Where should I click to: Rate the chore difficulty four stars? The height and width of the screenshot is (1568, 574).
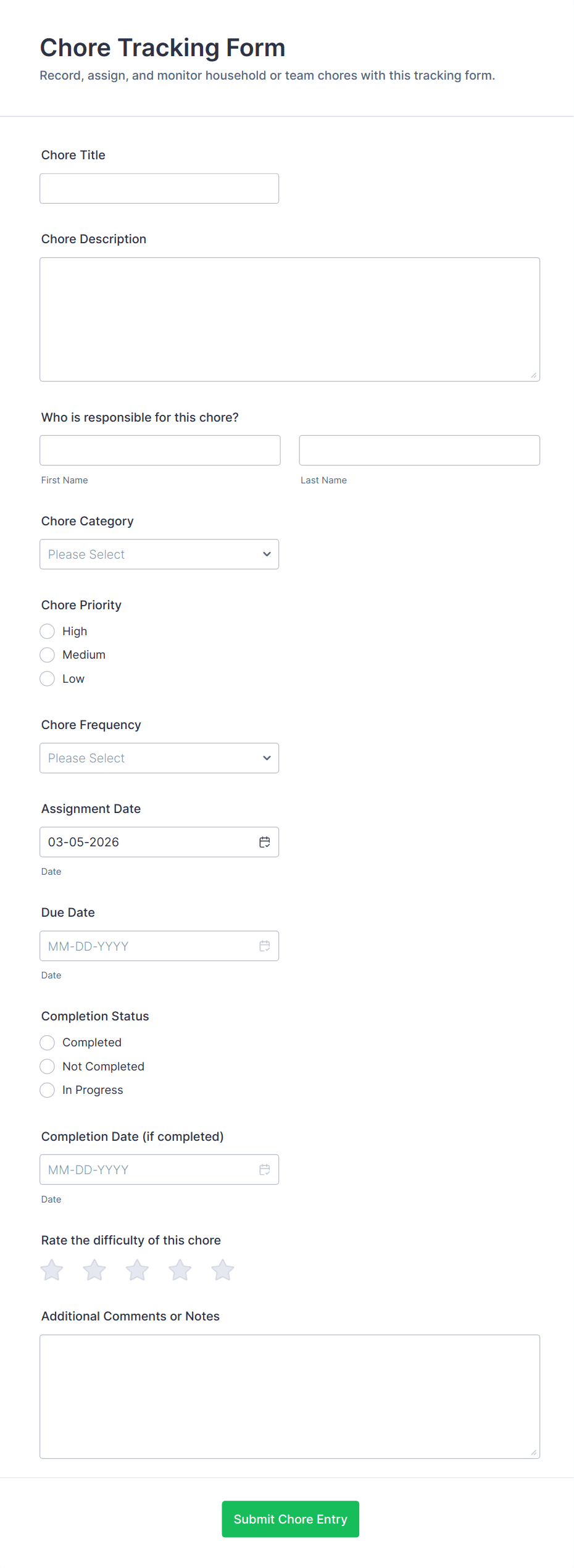(180, 1270)
